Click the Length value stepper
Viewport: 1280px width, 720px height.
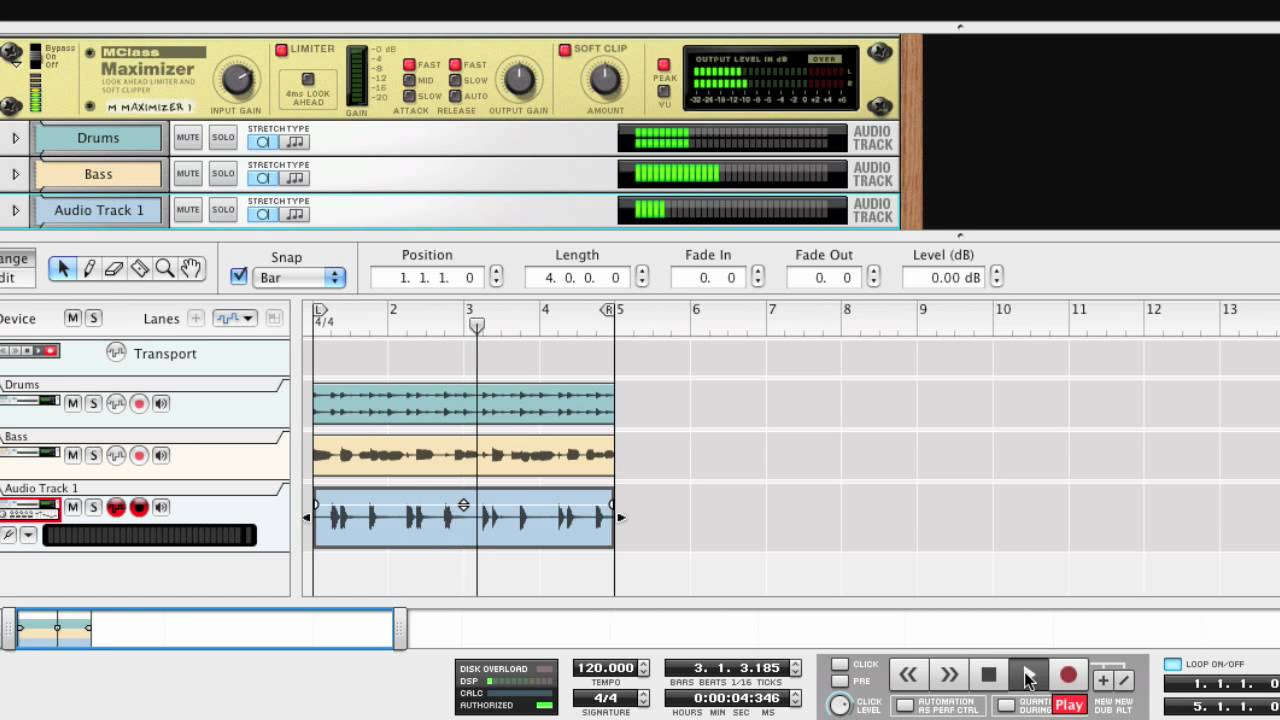coord(642,277)
